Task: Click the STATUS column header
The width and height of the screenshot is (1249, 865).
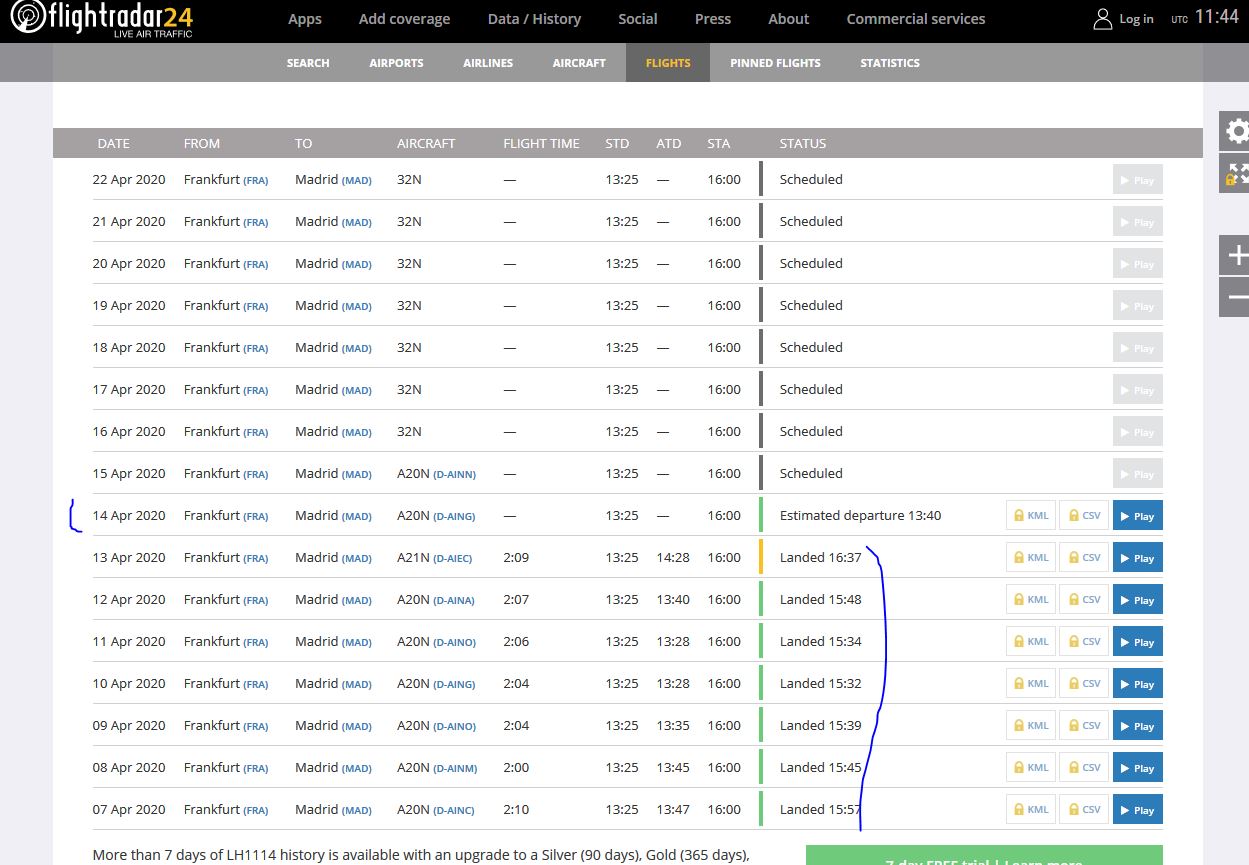Action: 803,143
